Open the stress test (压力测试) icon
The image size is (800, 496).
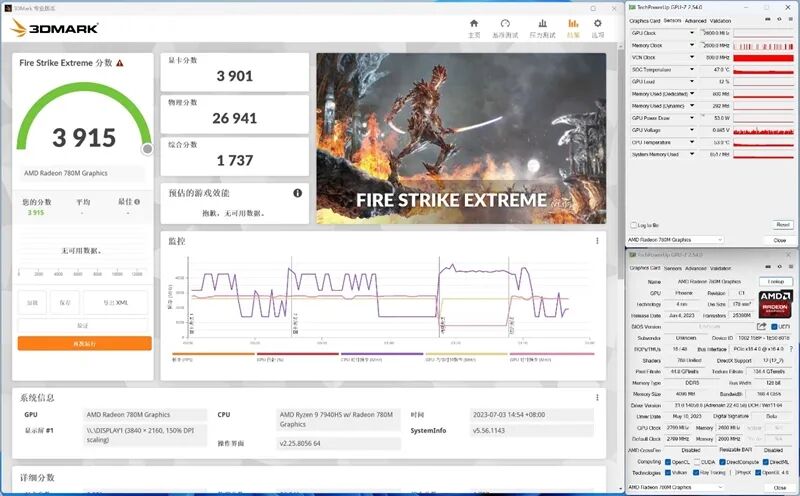click(542, 23)
